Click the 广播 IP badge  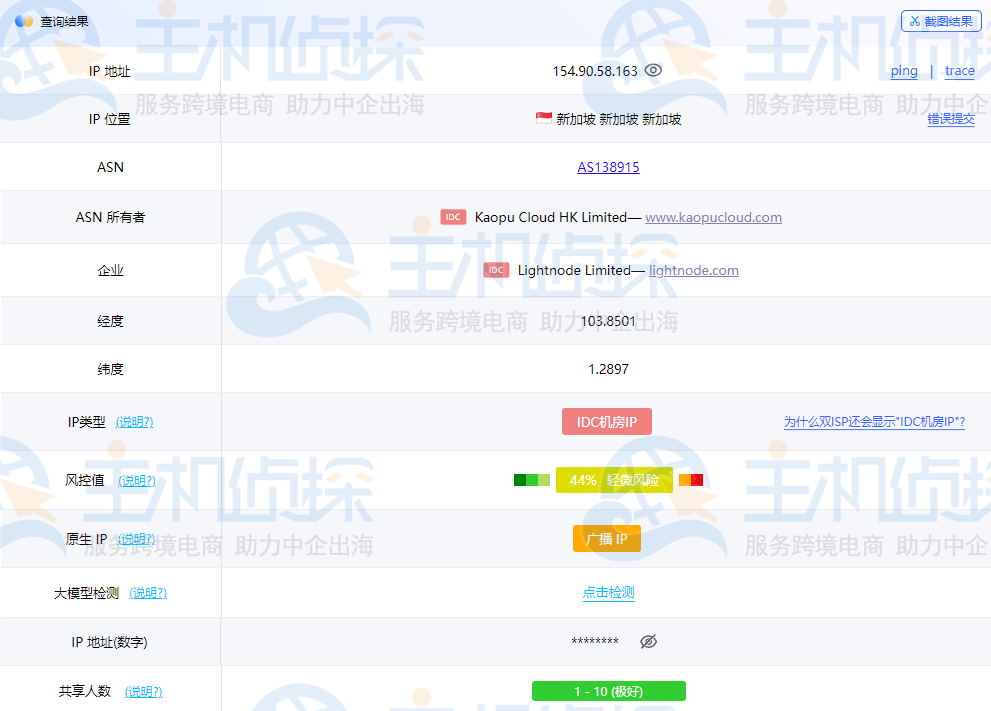click(607, 538)
